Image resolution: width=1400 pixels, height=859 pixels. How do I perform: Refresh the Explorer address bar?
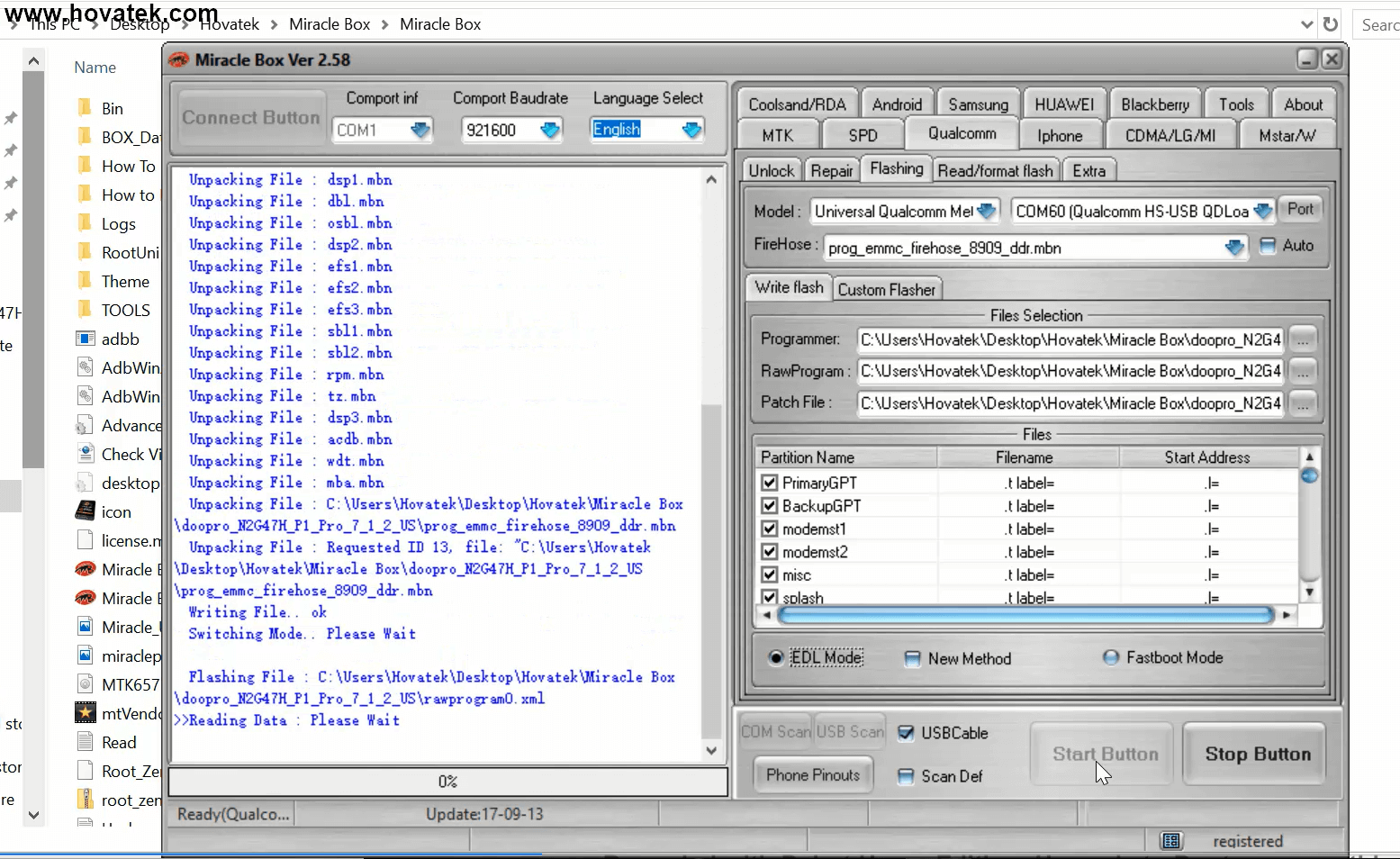click(x=1331, y=24)
